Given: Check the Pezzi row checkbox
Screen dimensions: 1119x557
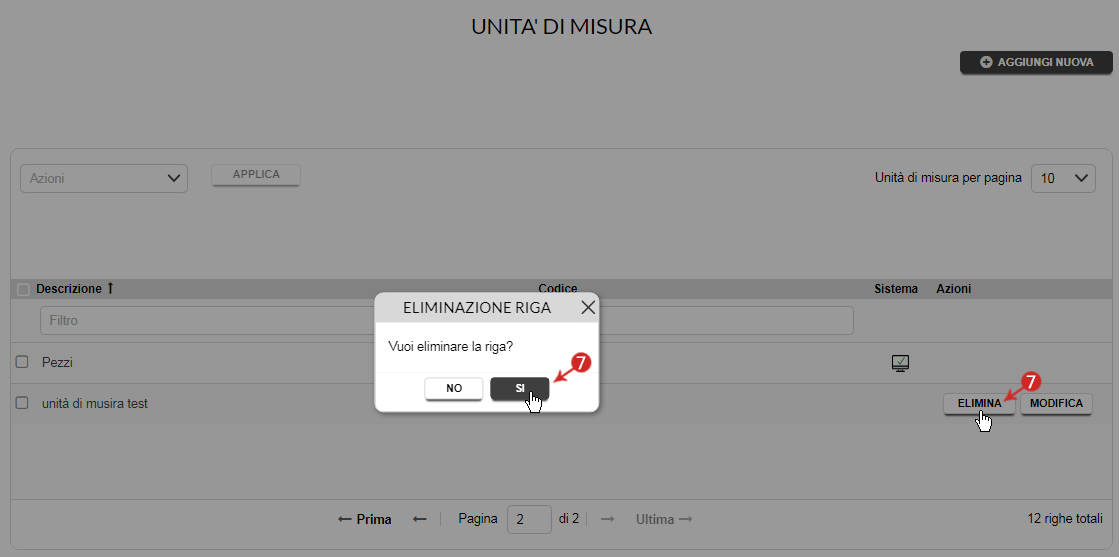Looking at the screenshot, I should coord(22,362).
